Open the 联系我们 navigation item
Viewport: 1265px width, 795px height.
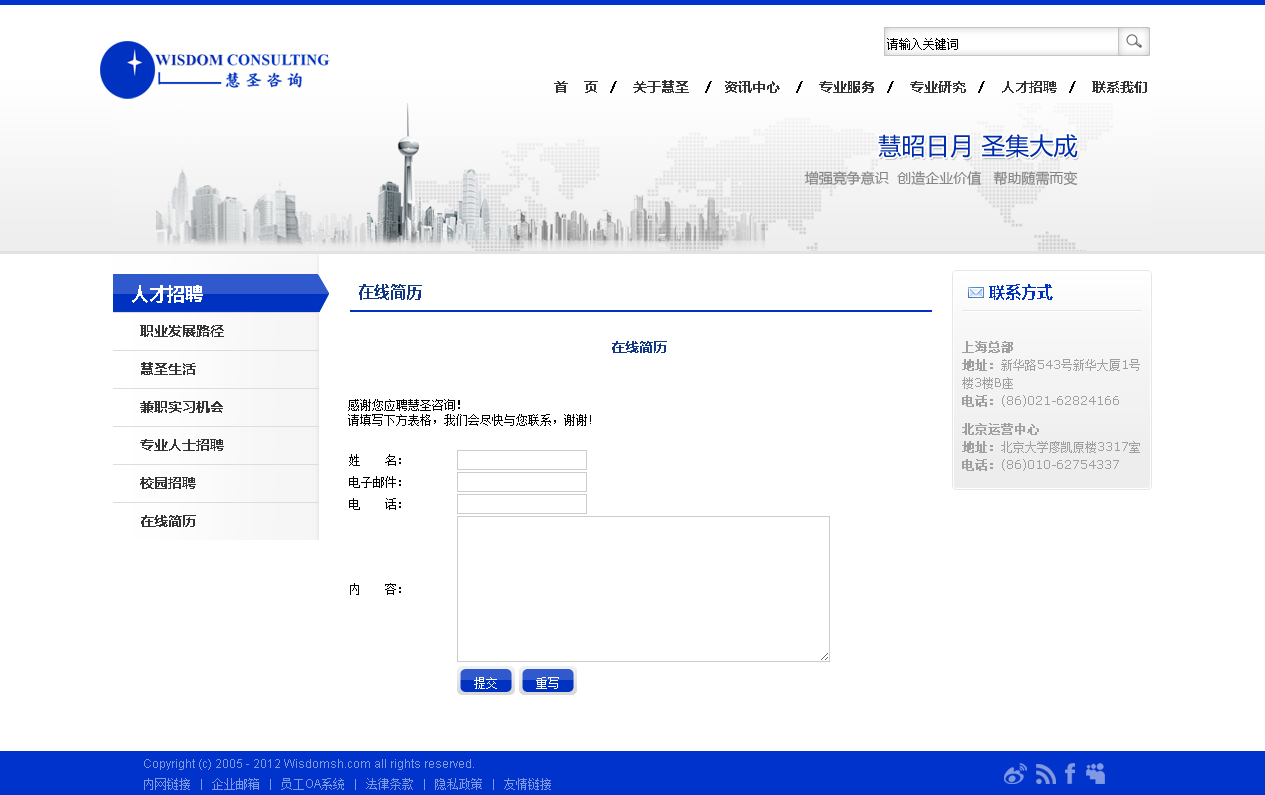1119,88
